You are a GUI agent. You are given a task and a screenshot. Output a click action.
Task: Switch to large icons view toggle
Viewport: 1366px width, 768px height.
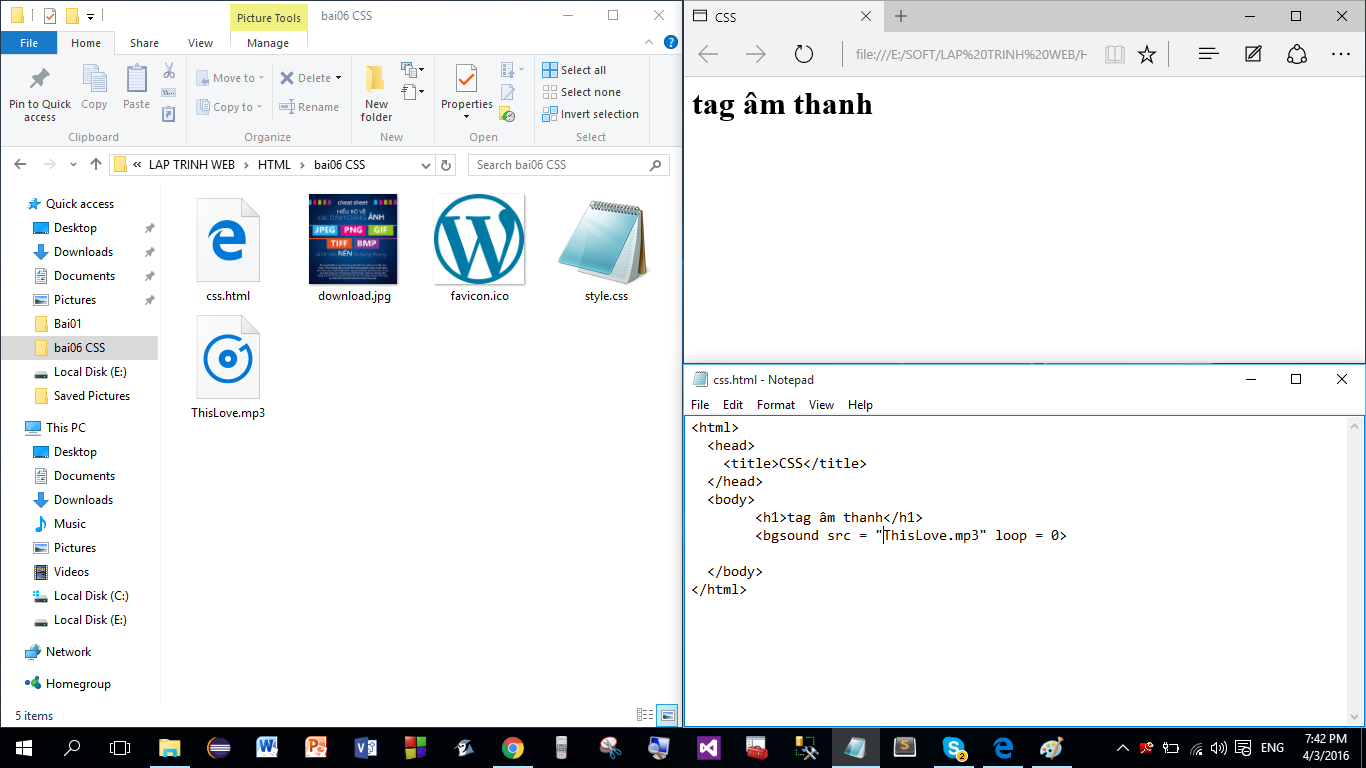pyautogui.click(x=667, y=715)
